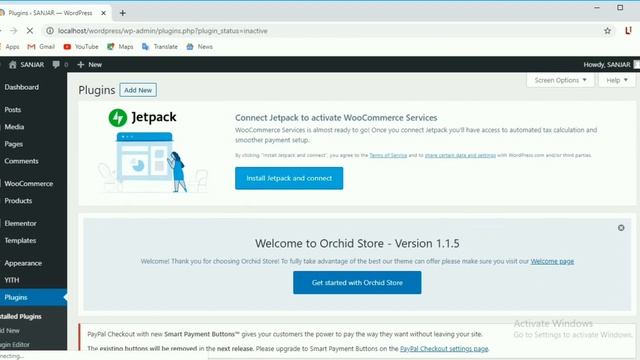Viewport: 640px width, 360px height.
Task: Open News bookmark
Action: pyautogui.click(x=200, y=47)
